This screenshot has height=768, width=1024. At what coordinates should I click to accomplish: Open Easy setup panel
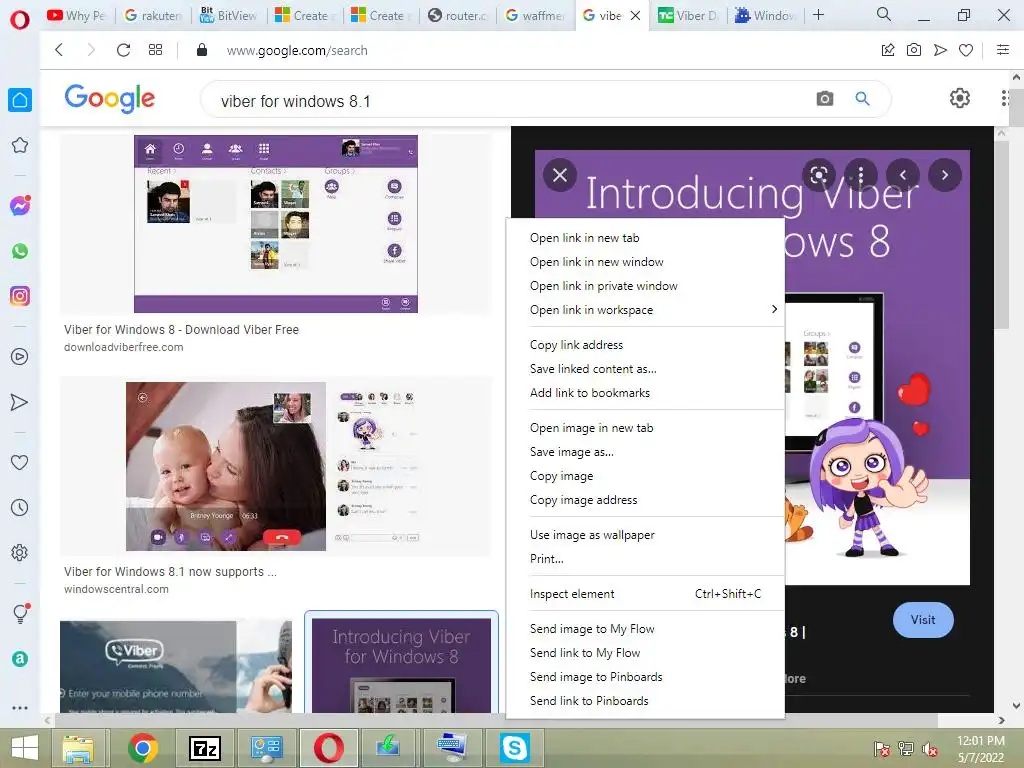click(1003, 50)
